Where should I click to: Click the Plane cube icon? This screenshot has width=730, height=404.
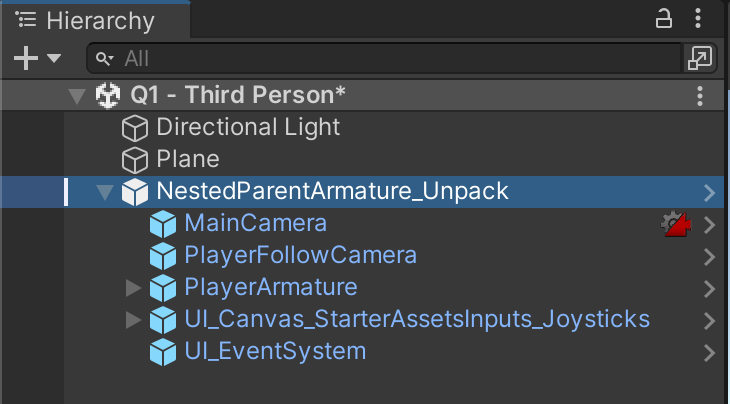coord(134,160)
